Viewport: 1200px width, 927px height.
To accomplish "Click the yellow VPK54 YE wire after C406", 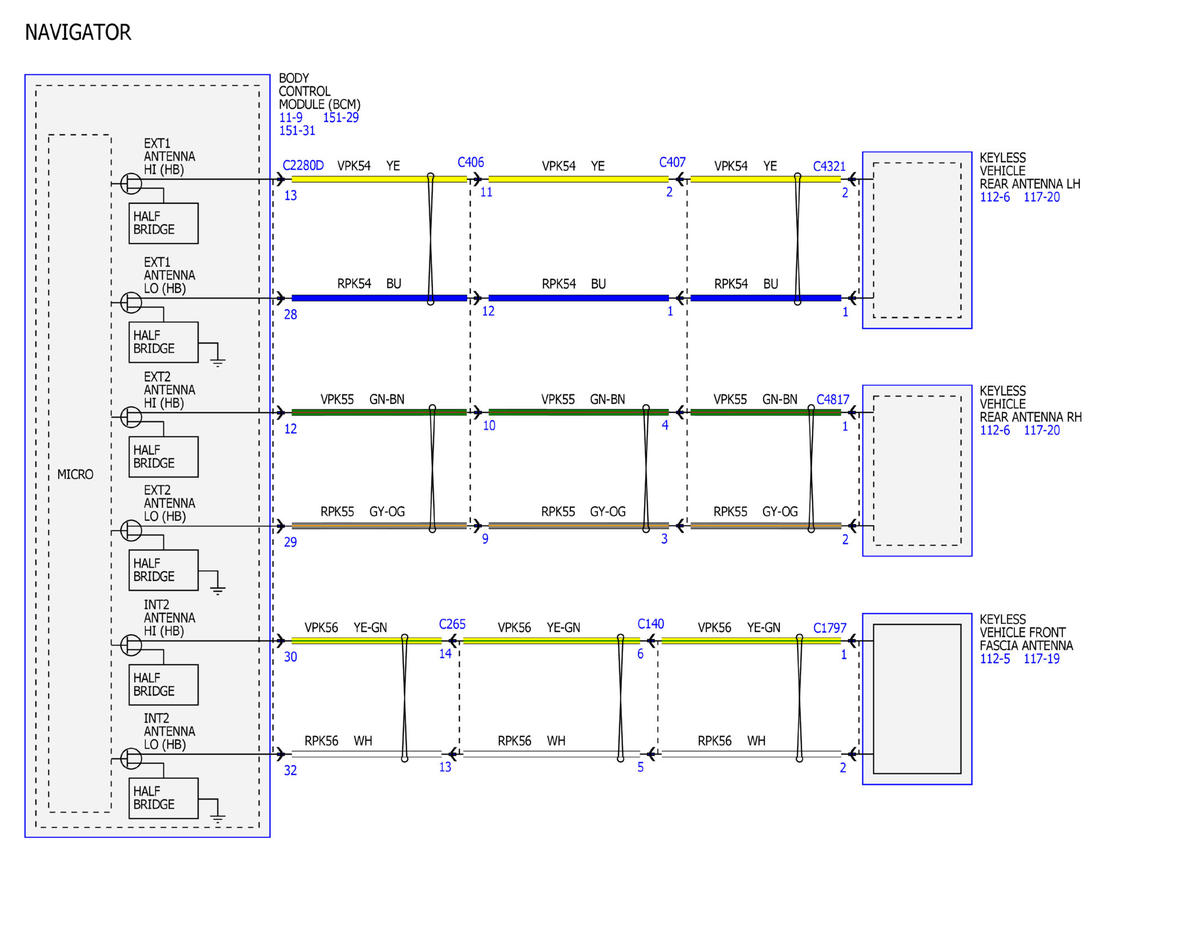I will click(x=578, y=180).
